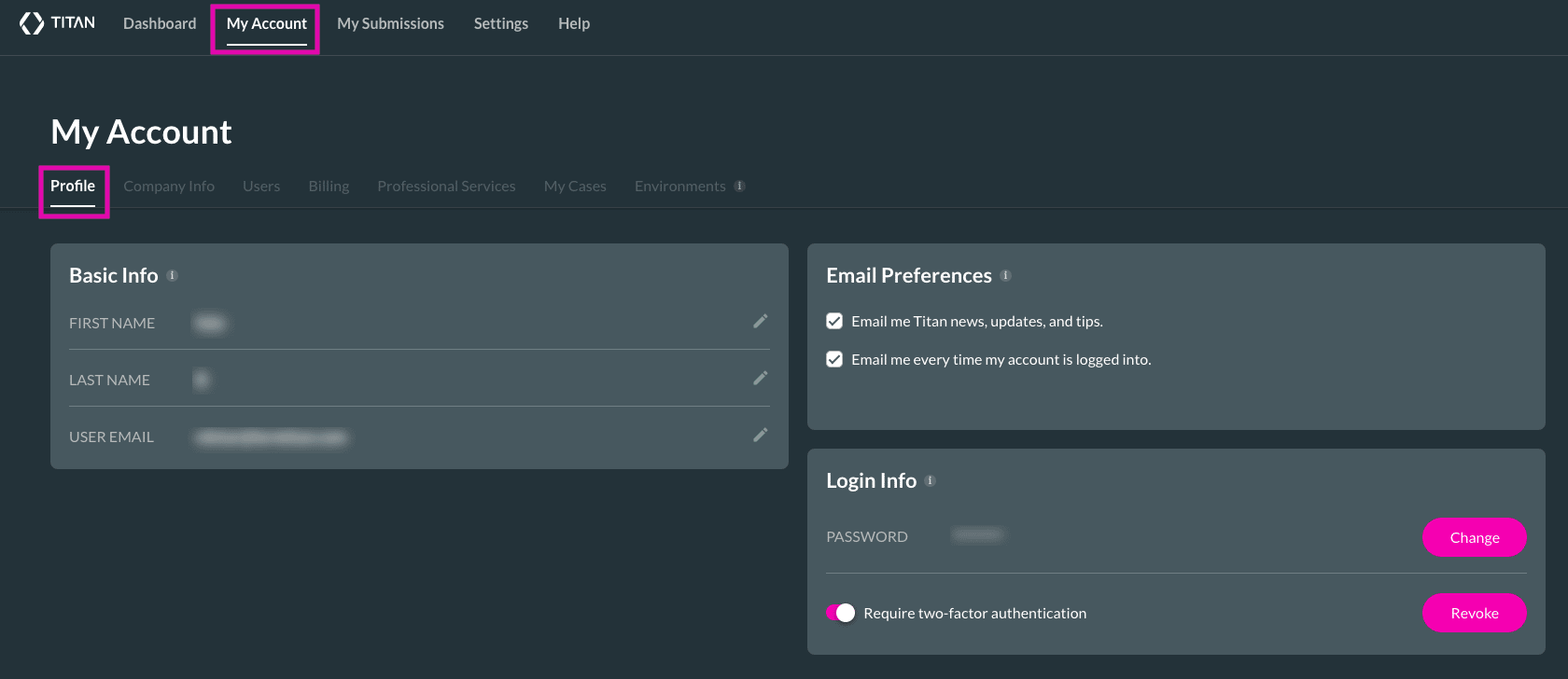The image size is (1568, 679).
Task: Click Email Preferences info icon
Action: pyautogui.click(x=1005, y=276)
